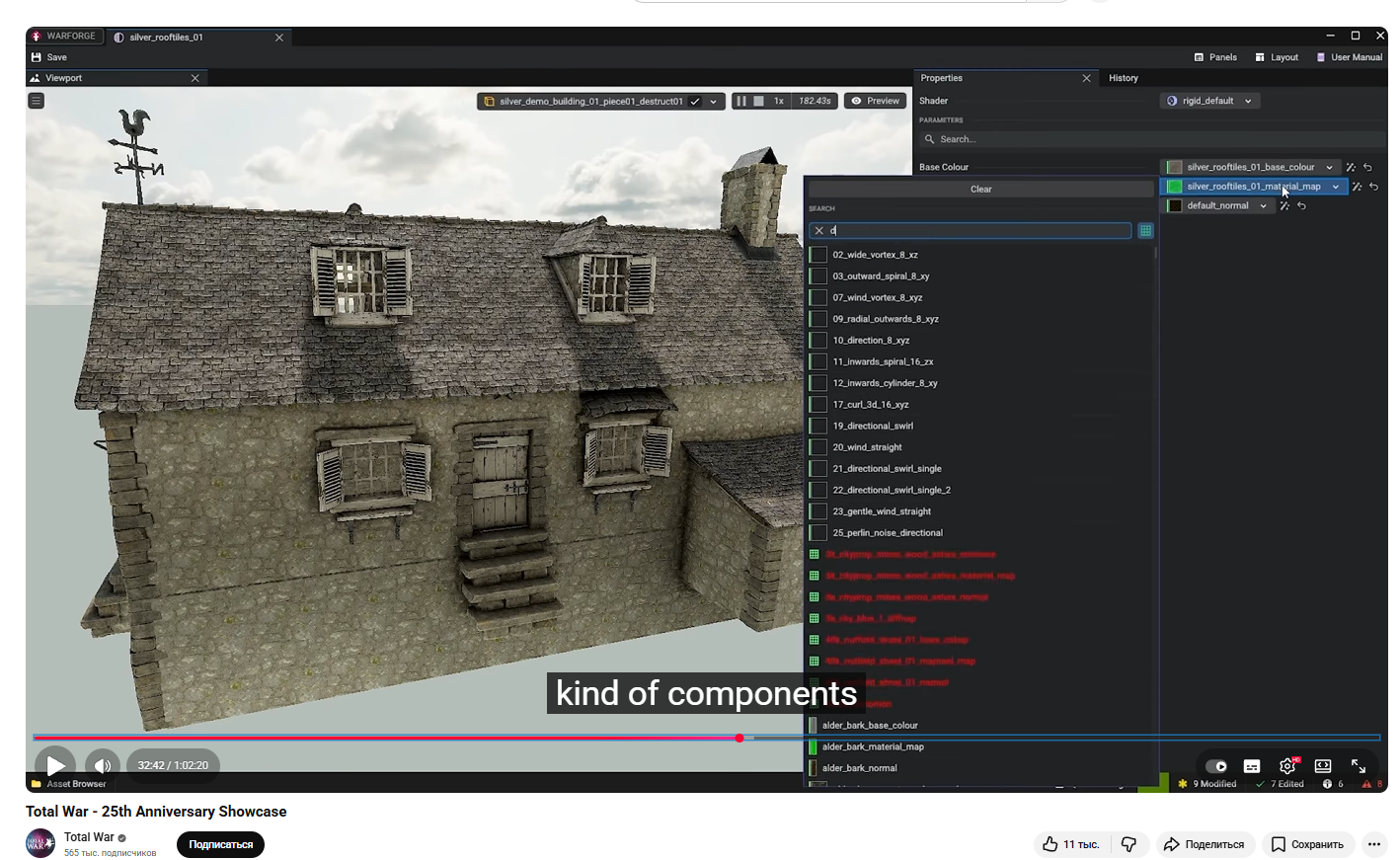Mute the video volume
This screenshot has width=1400, height=860.
(103, 766)
